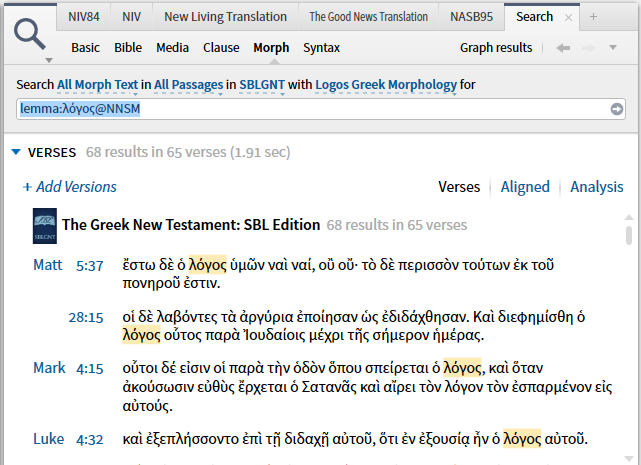Viewport: 641px width, 465px height.
Task: Click highlighted λόγος in Matt 28:15
Action: coord(141,335)
